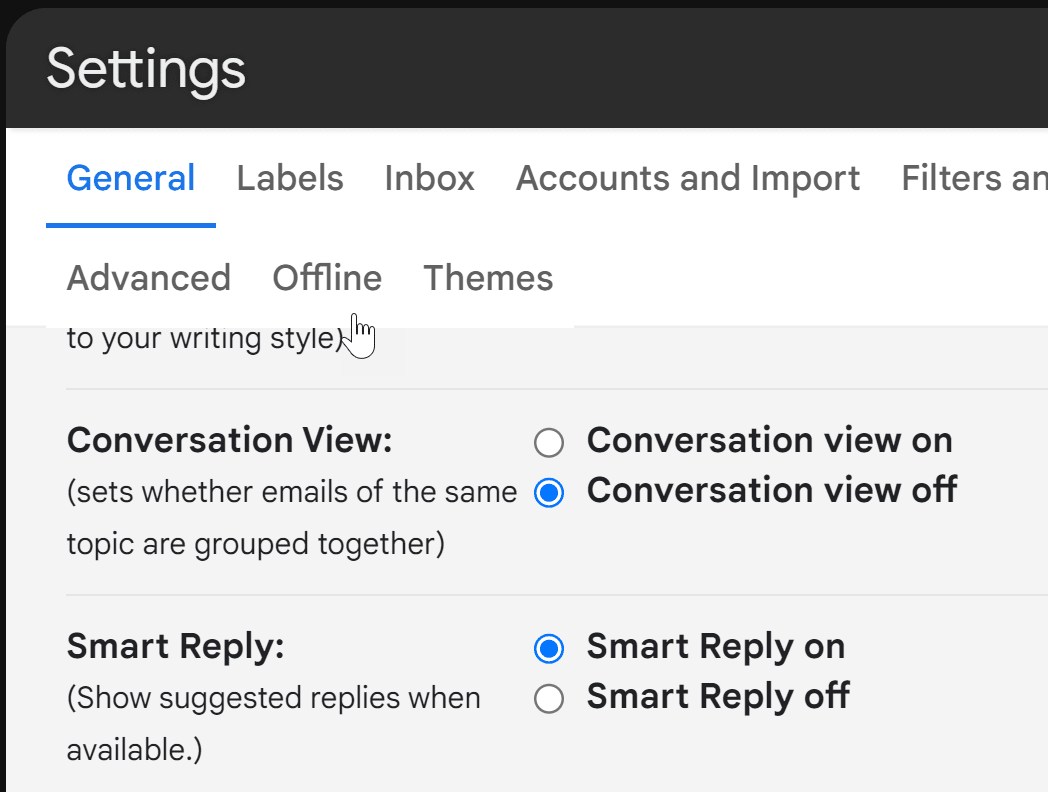Select the partially visible Filters tab
This screenshot has width=1048, height=792.
973,179
